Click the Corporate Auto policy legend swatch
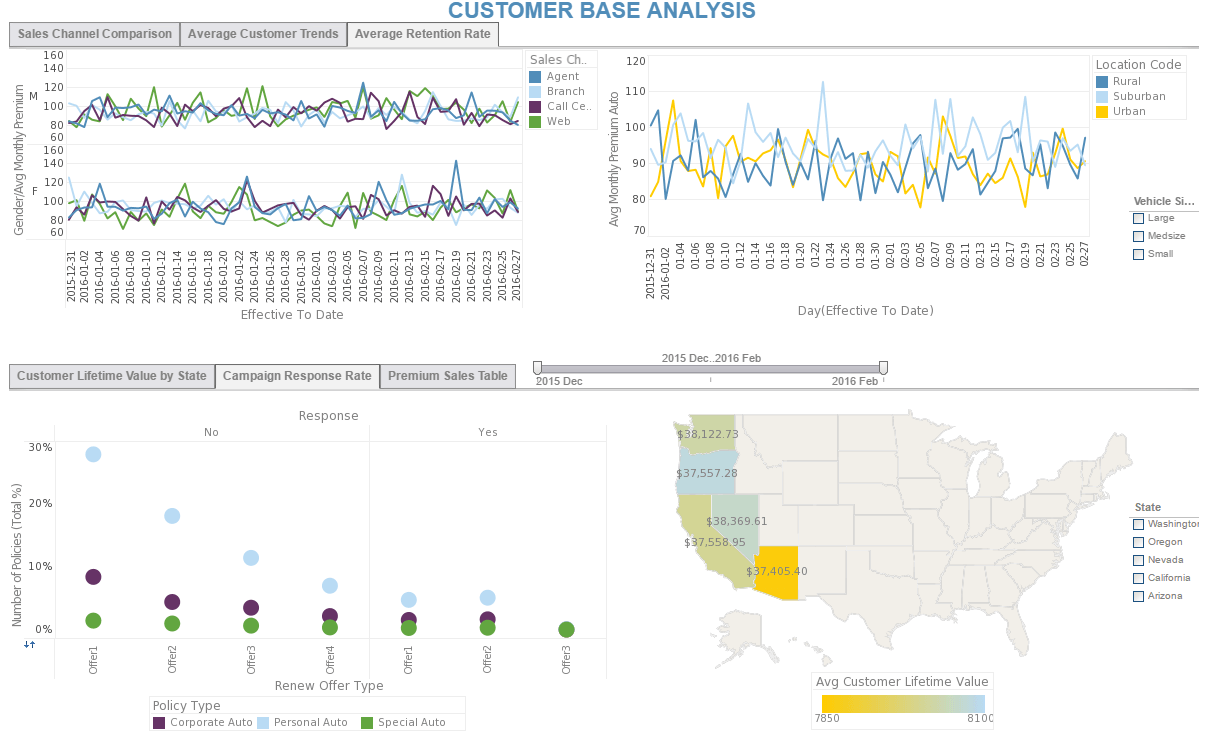The image size is (1215, 740). coord(159,722)
